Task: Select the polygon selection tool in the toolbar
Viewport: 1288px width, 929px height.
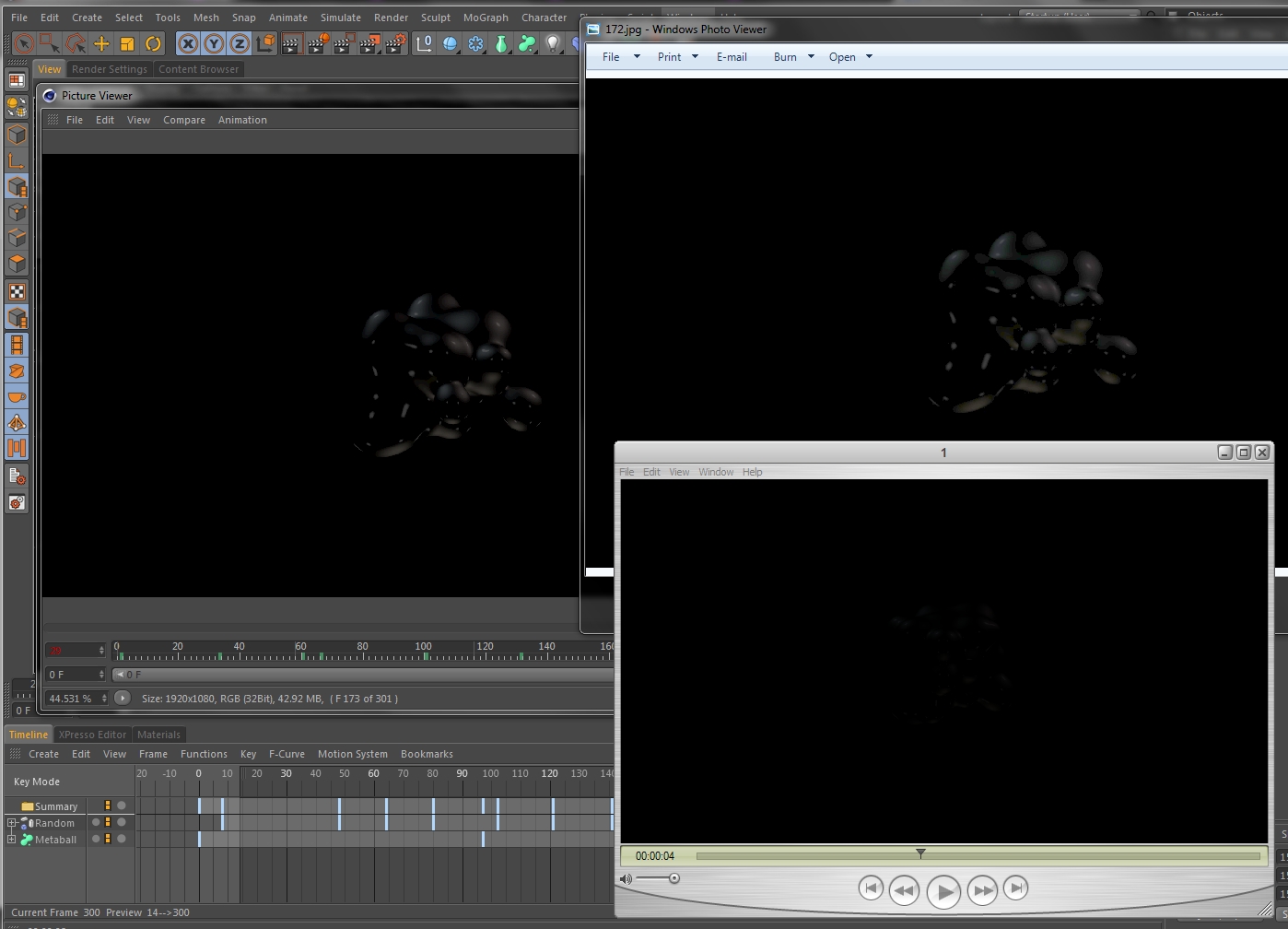Action: click(76, 43)
